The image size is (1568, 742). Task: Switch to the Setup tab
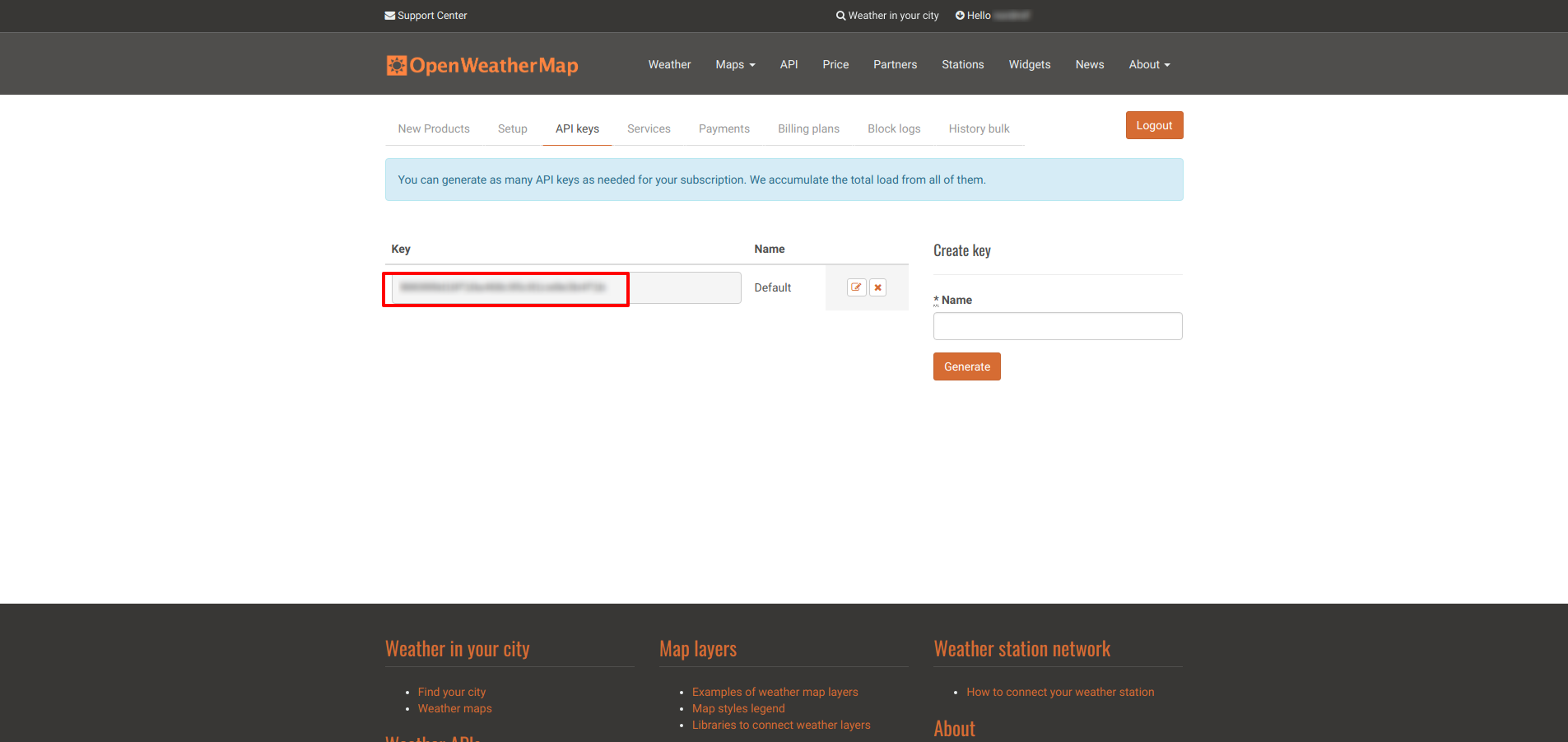click(x=512, y=128)
